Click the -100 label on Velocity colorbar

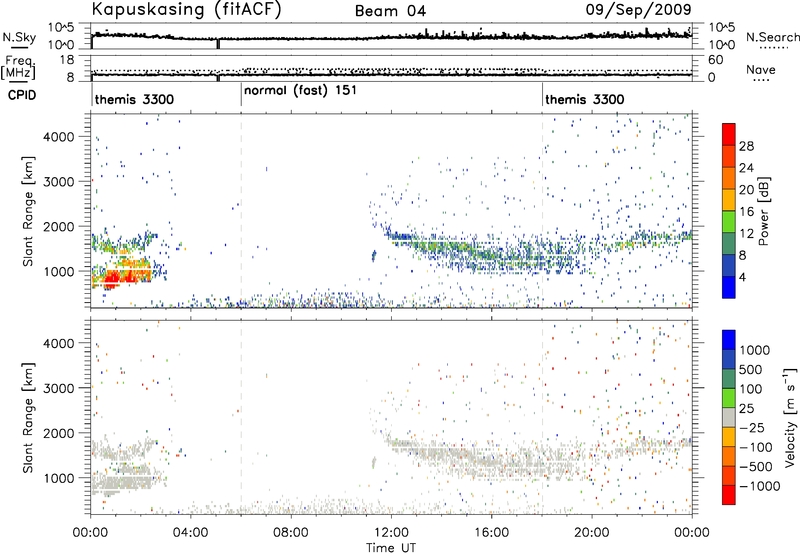[x=756, y=447]
